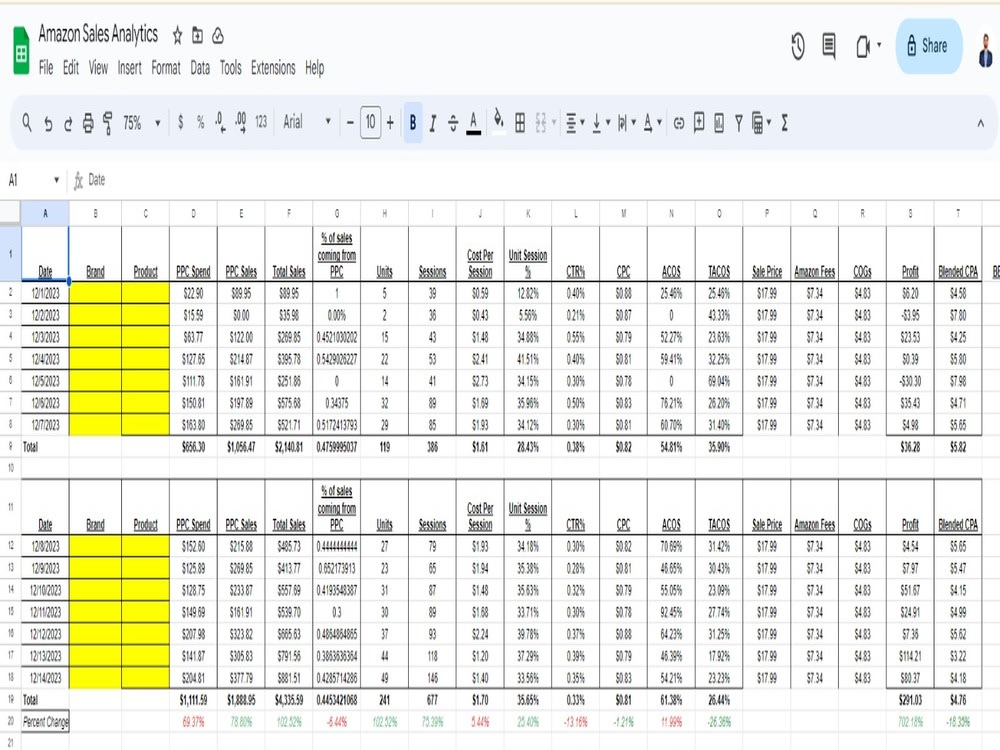Open the fill color picker
The image size is (1000, 750).
tap(499, 121)
